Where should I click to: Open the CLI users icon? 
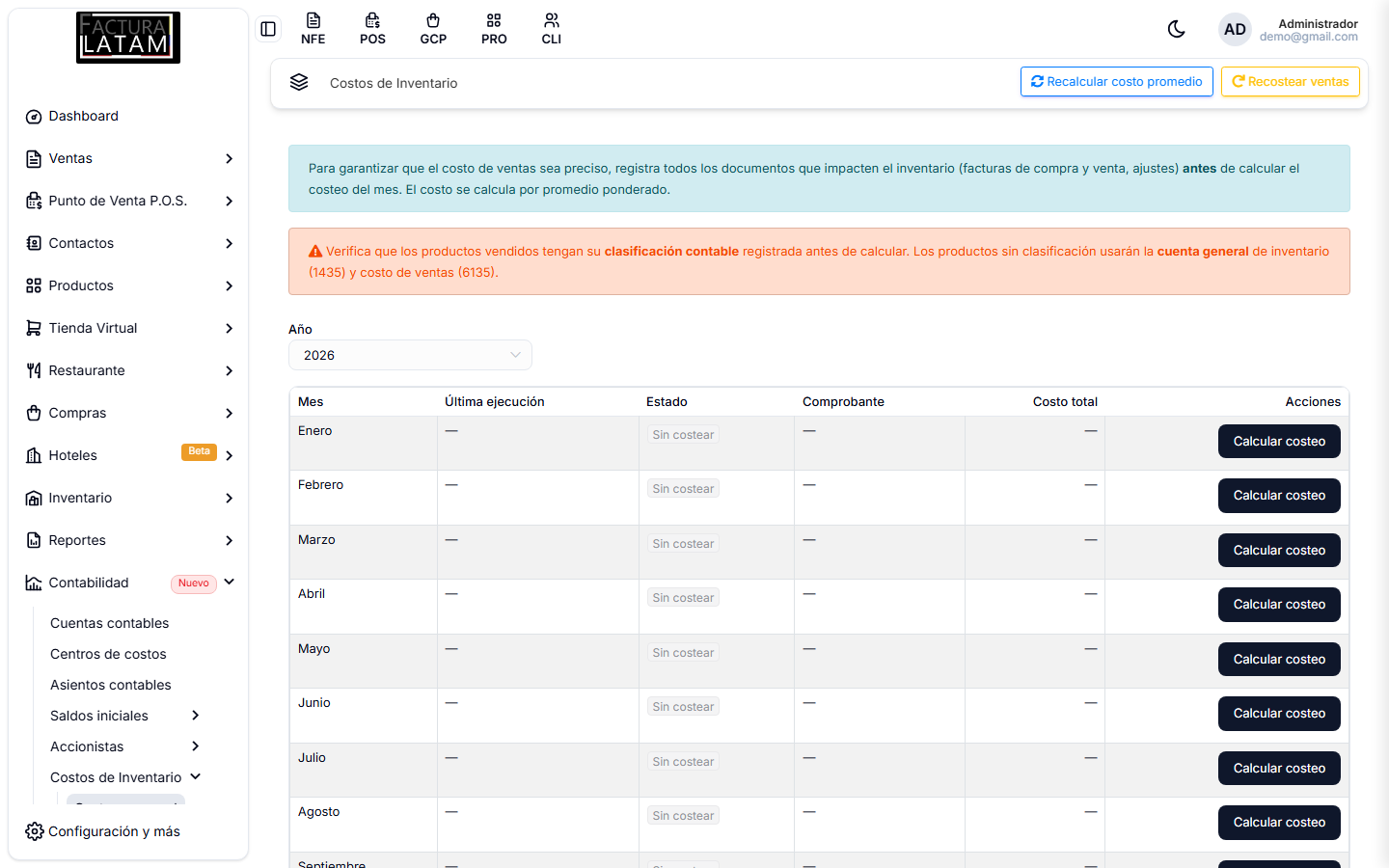coord(552,29)
